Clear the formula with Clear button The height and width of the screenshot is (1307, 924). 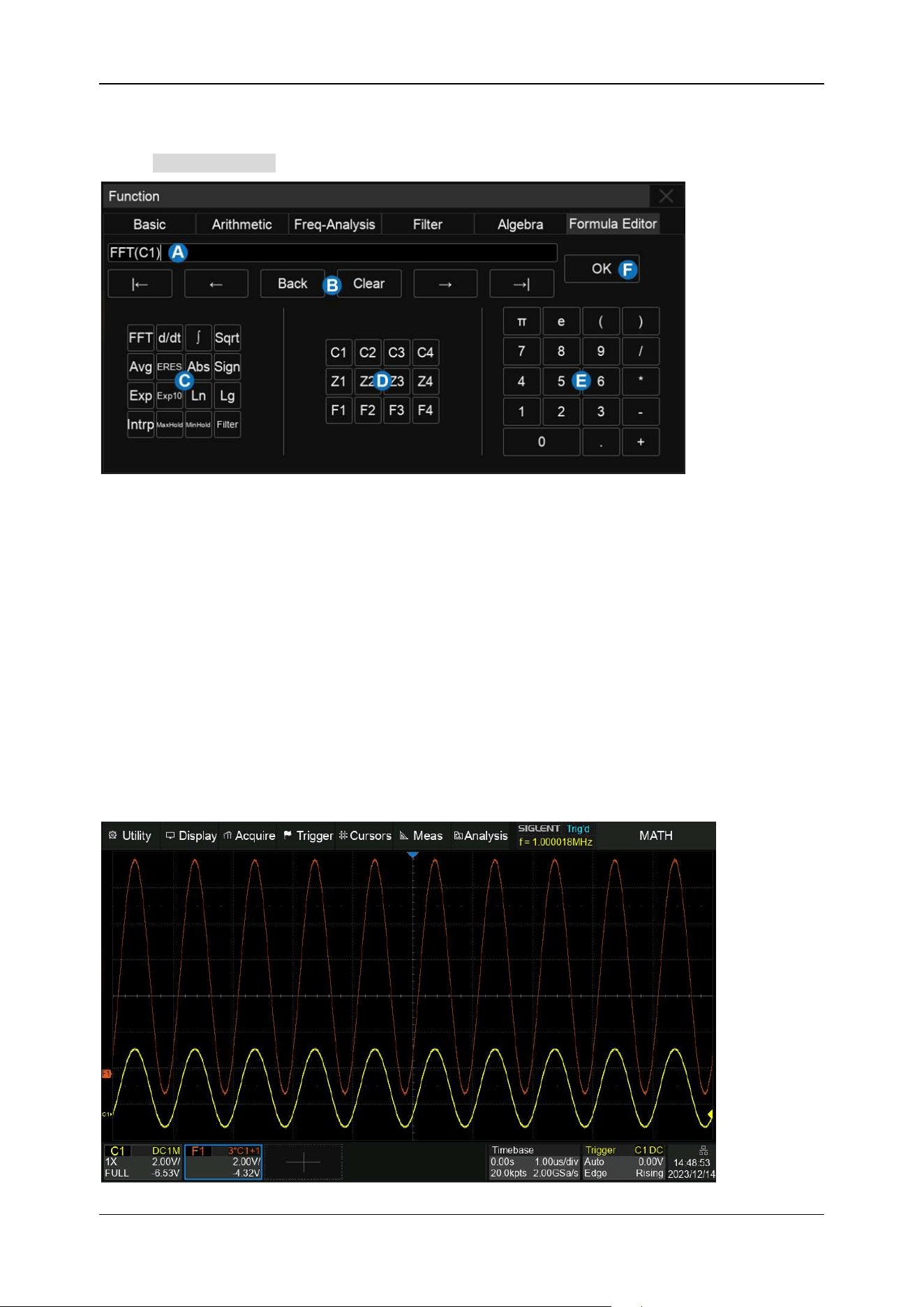coord(369,283)
